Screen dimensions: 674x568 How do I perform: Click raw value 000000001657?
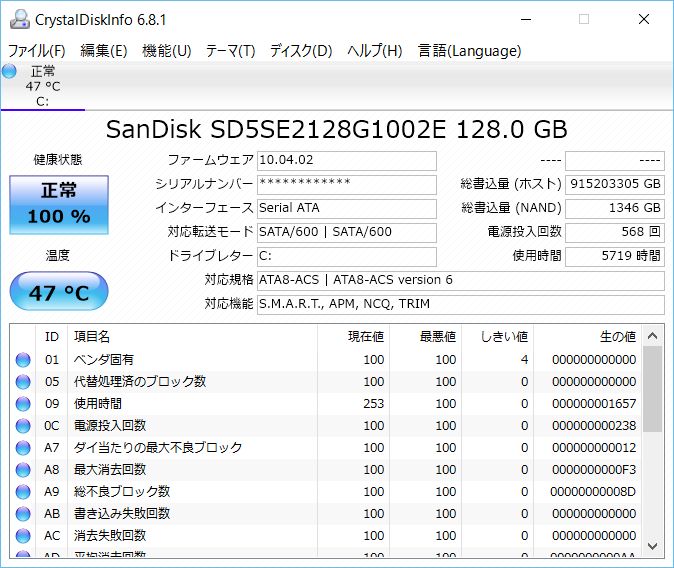pos(594,404)
